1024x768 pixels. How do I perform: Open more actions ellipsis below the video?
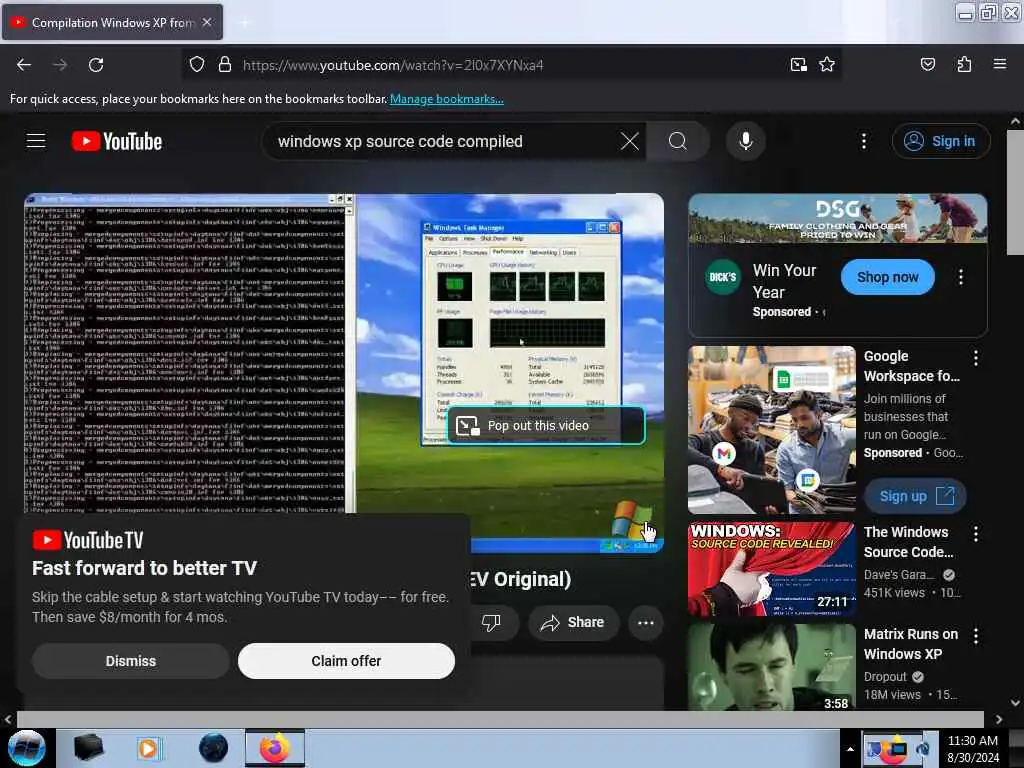click(x=646, y=622)
